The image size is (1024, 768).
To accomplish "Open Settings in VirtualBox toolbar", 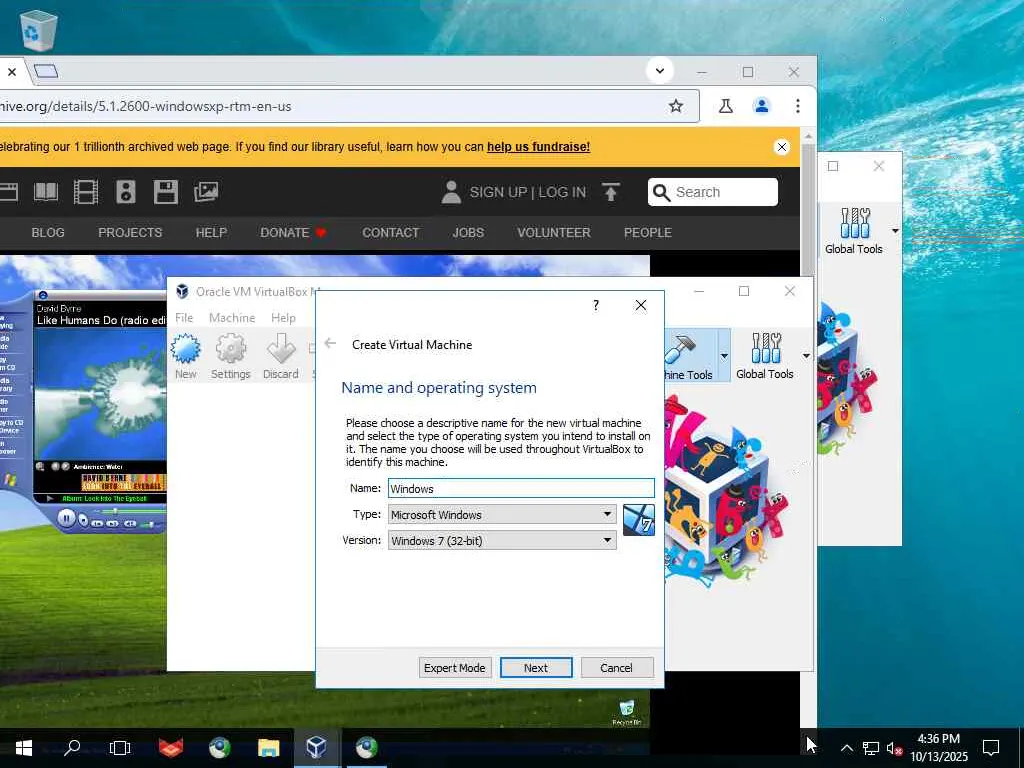I will pos(231,356).
